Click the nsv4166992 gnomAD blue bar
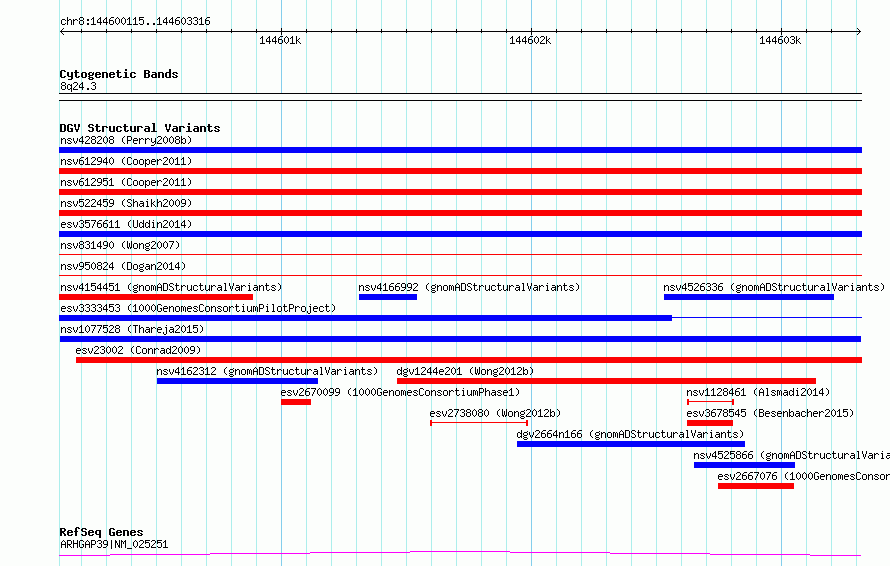 388,297
